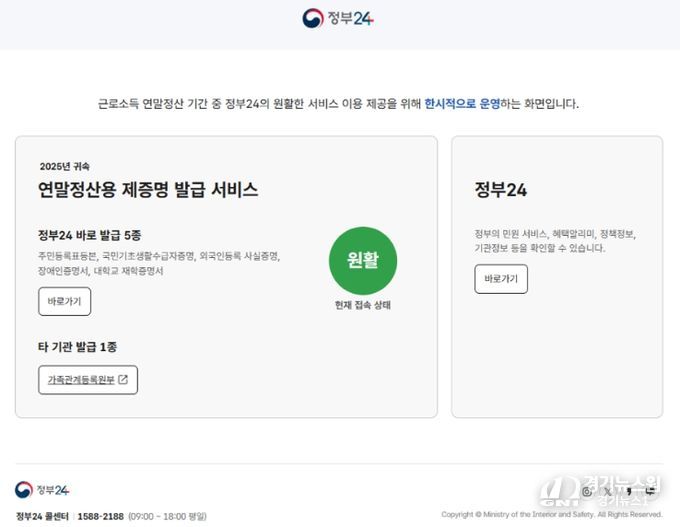Click the Ministry of the Interior copyright text
Screen dimensions: 680x527
551,515
